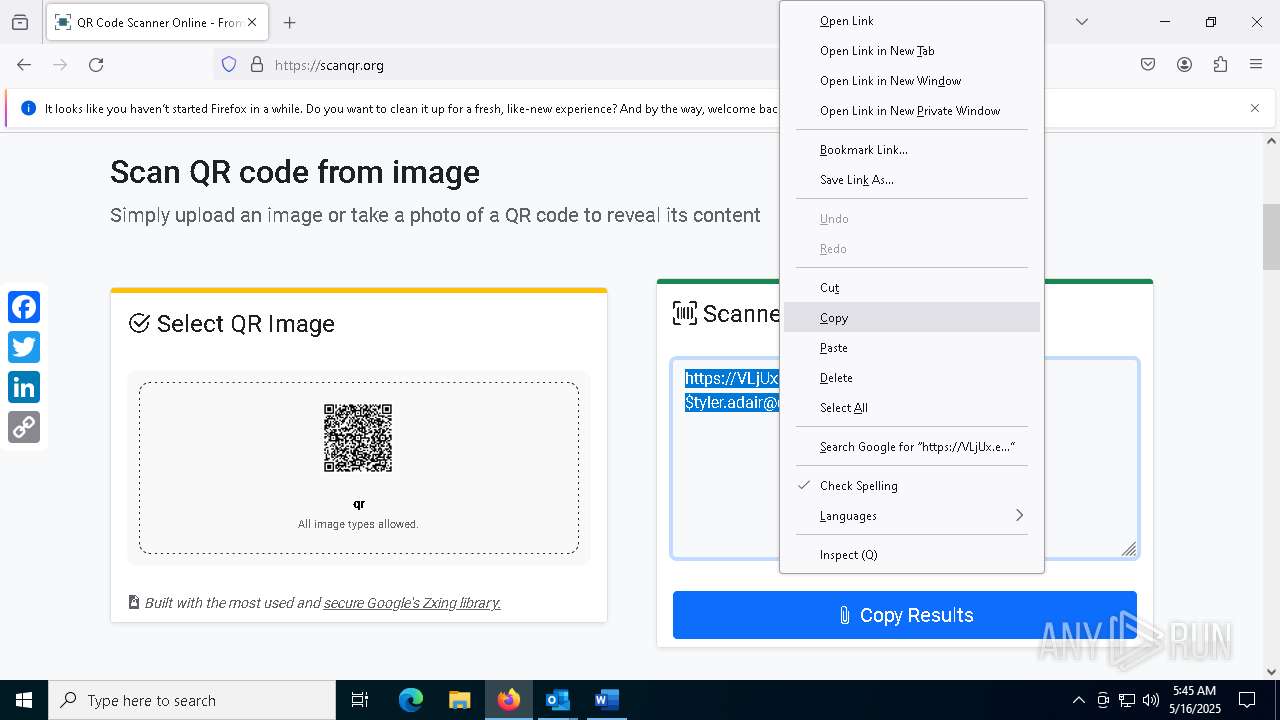Select Bookmark Link menu entry
Viewport: 1280px width, 720px height.
click(912, 150)
